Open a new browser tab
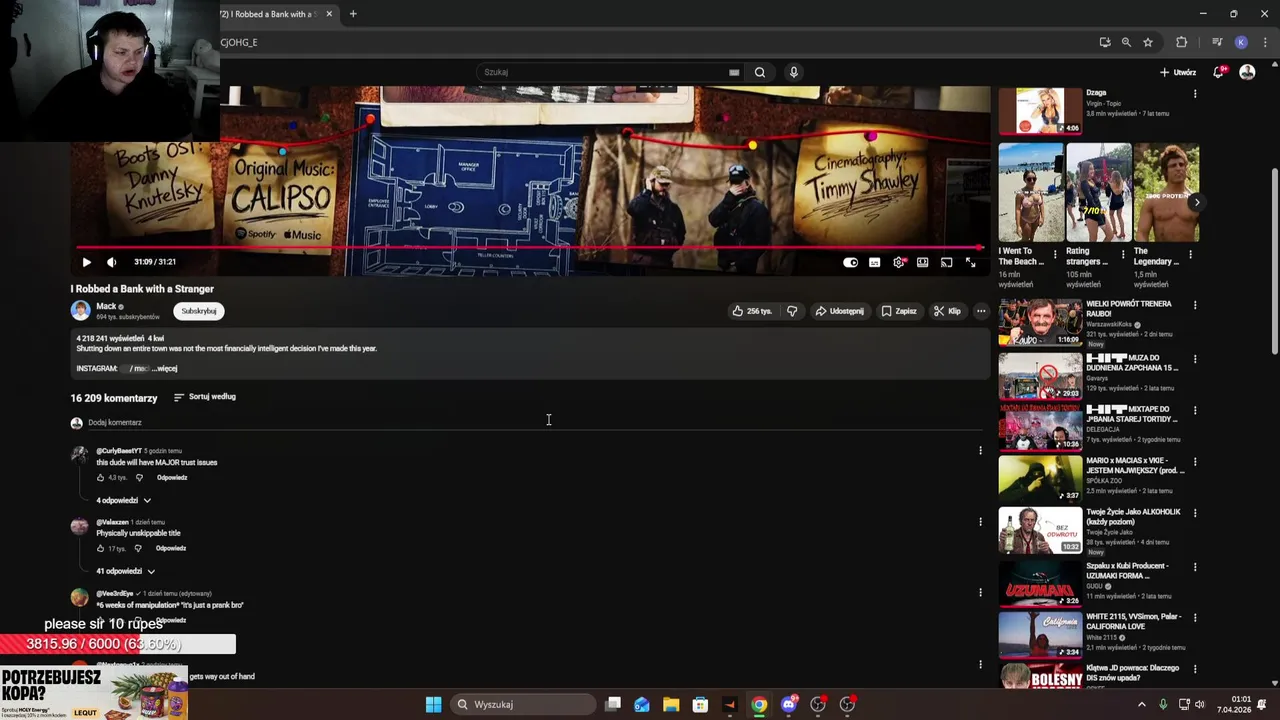Image resolution: width=1280 pixels, height=720 pixels. point(353,14)
